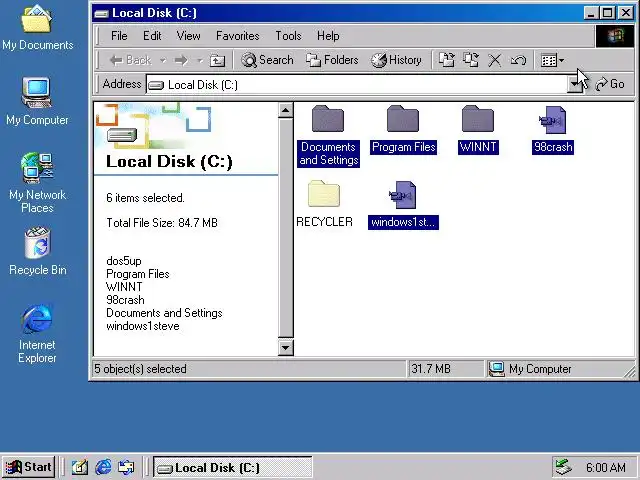Click the Back navigation button
640x480 pixels.
(131, 60)
